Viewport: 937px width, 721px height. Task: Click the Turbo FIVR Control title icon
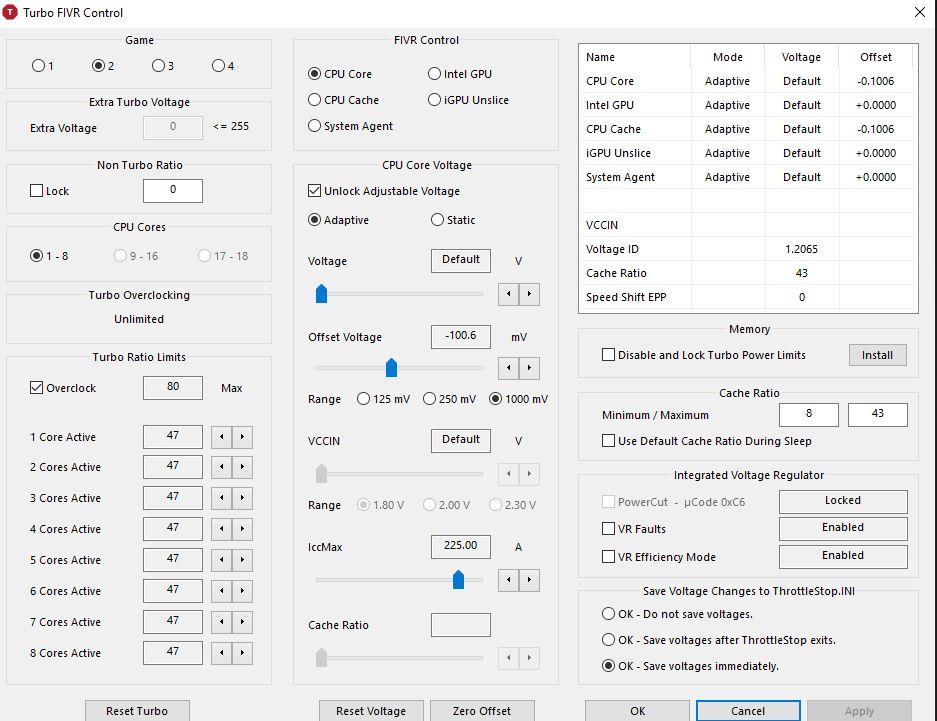10,12
